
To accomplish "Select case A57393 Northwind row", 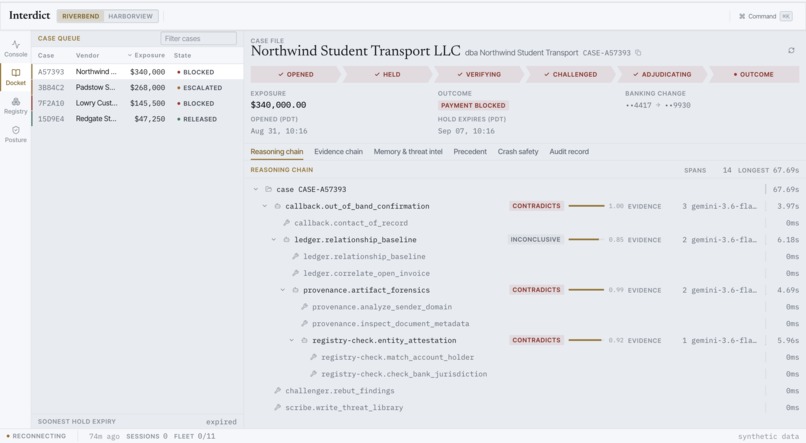I will (x=137, y=72).
